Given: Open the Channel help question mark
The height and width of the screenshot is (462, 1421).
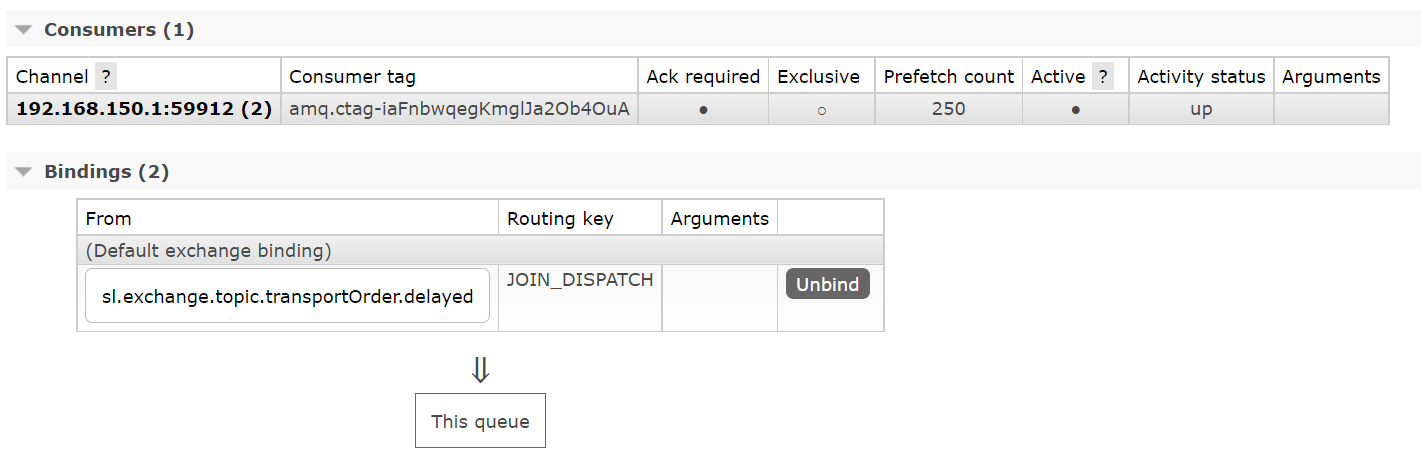Looking at the screenshot, I should [x=106, y=77].
